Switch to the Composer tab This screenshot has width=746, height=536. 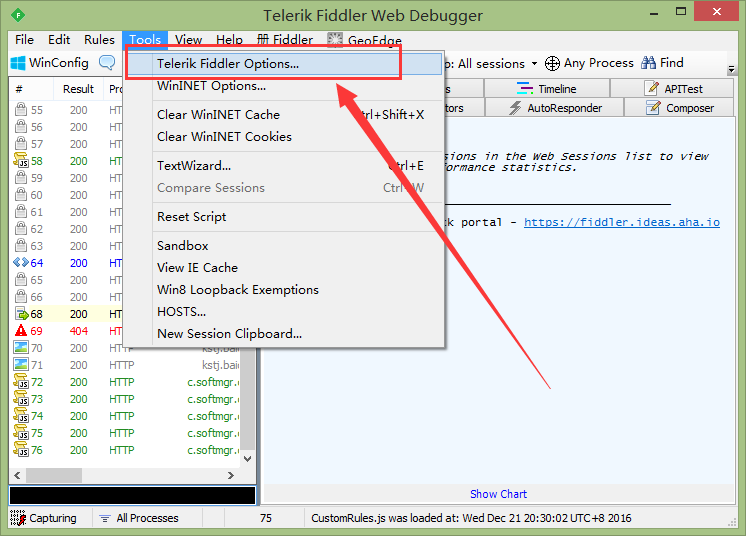pyautogui.click(x=679, y=108)
